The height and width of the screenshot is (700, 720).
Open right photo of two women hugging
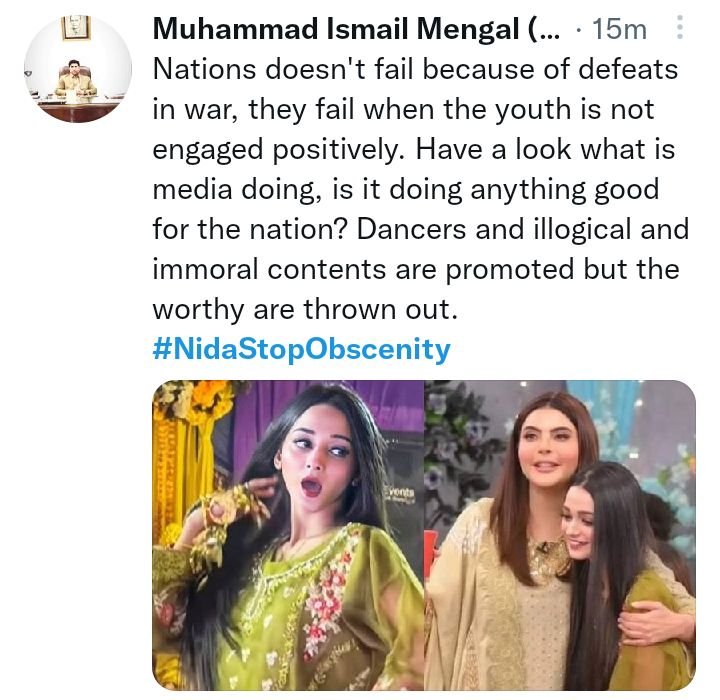(560, 535)
